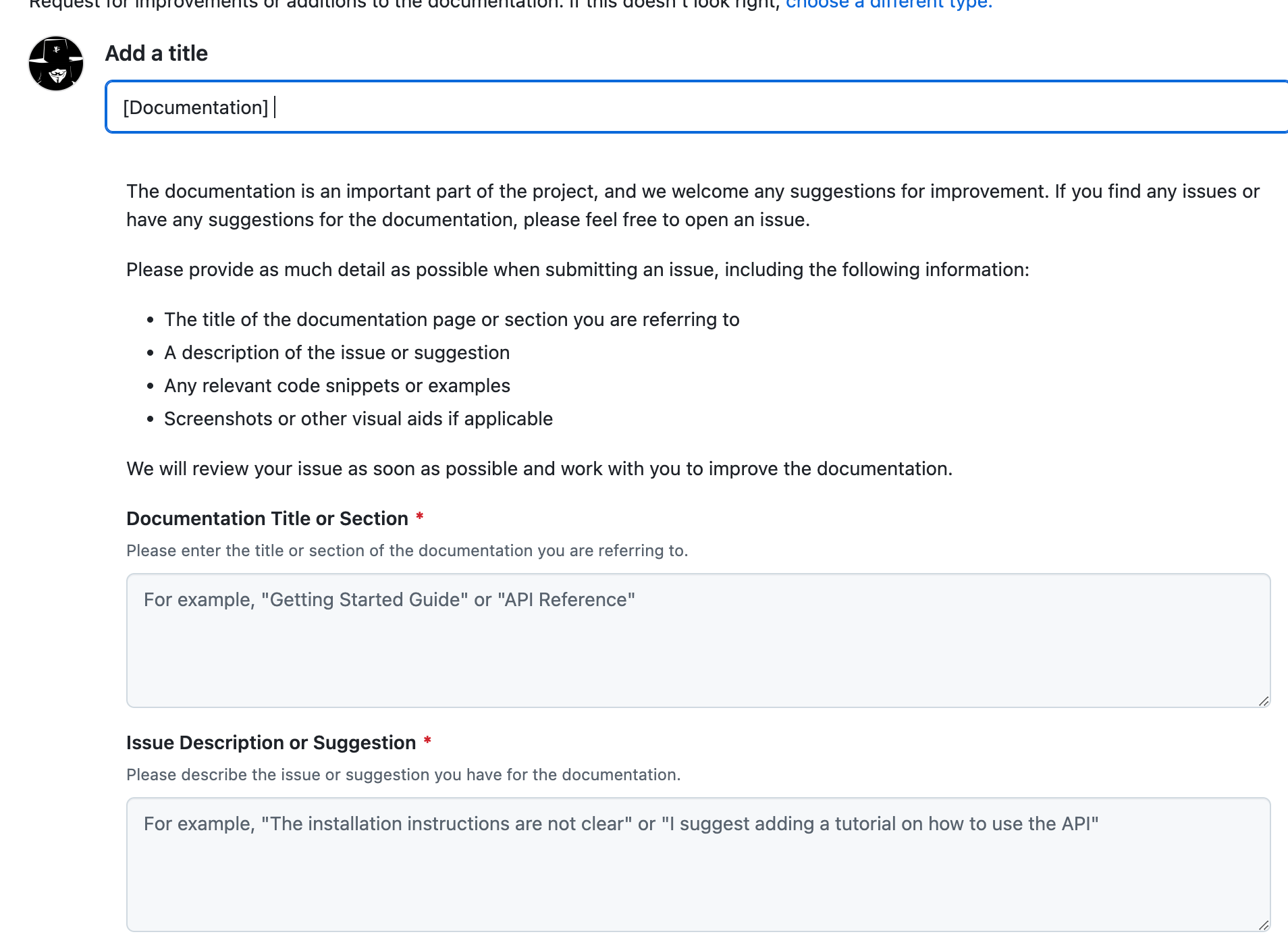
Task: Click the bullet about documentation page title
Action: pos(452,319)
